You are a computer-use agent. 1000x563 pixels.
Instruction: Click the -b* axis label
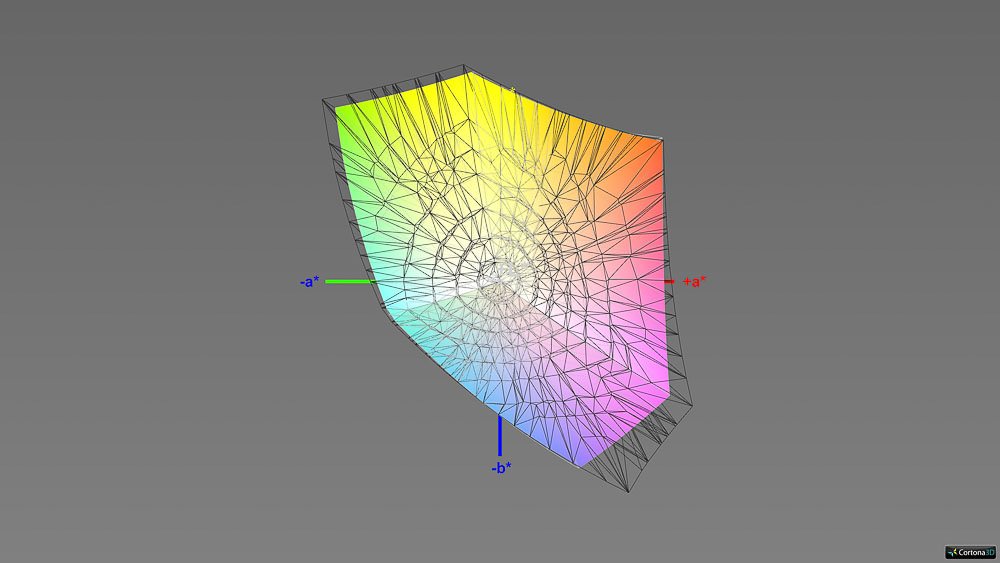(x=501, y=468)
